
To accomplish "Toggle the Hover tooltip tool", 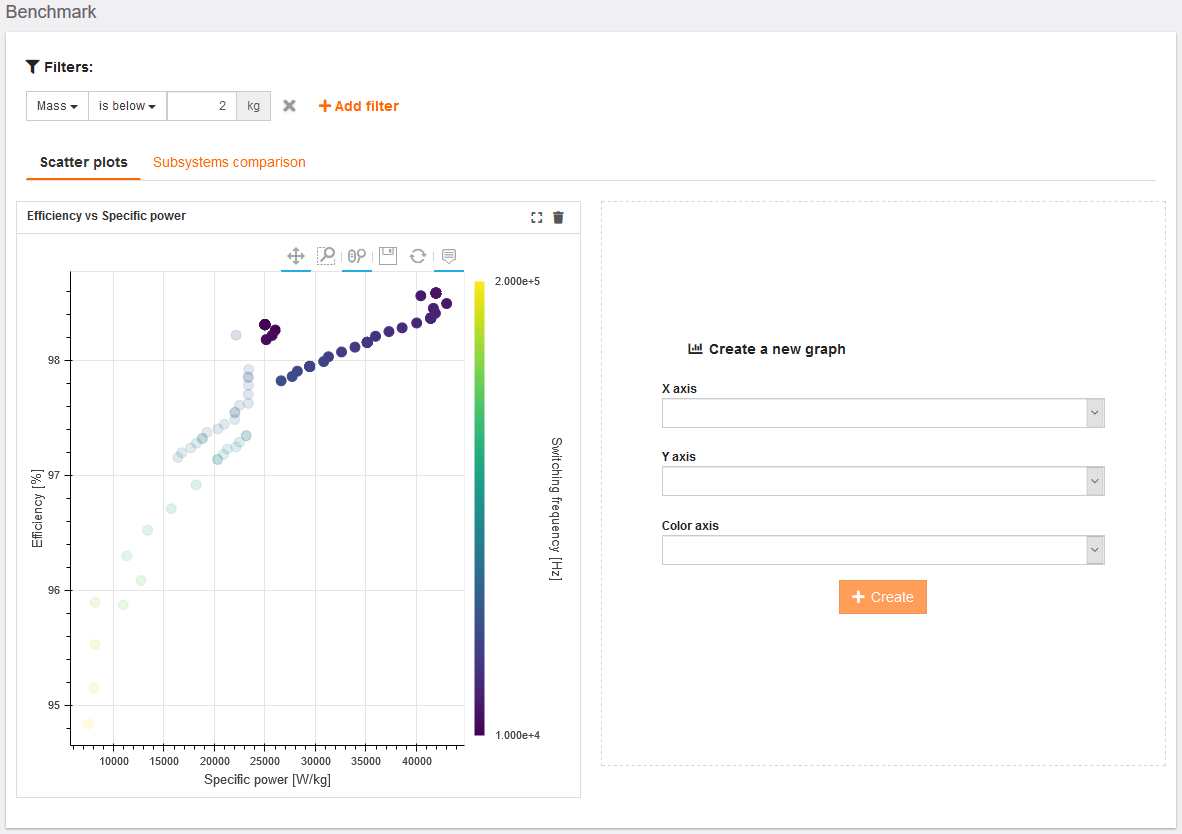I will 449,256.
